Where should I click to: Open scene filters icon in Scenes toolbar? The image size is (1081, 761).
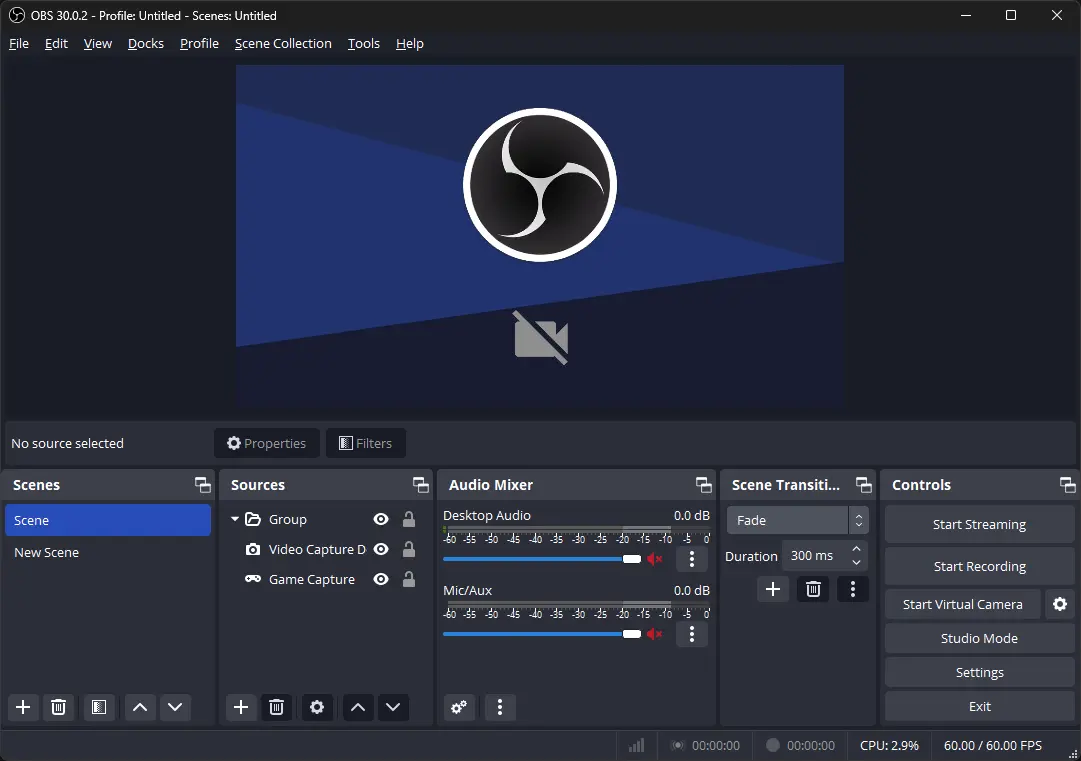coord(99,707)
